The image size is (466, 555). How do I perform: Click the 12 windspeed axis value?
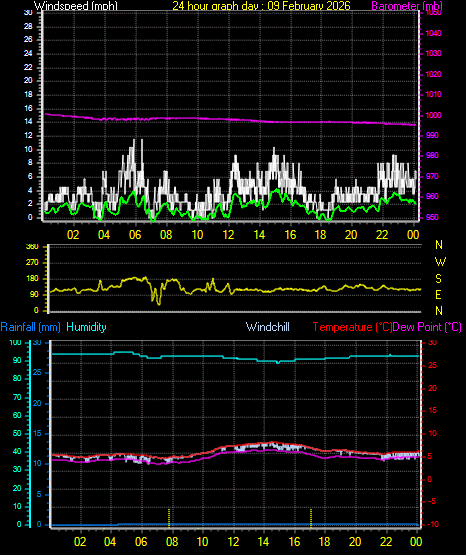(x=28, y=136)
